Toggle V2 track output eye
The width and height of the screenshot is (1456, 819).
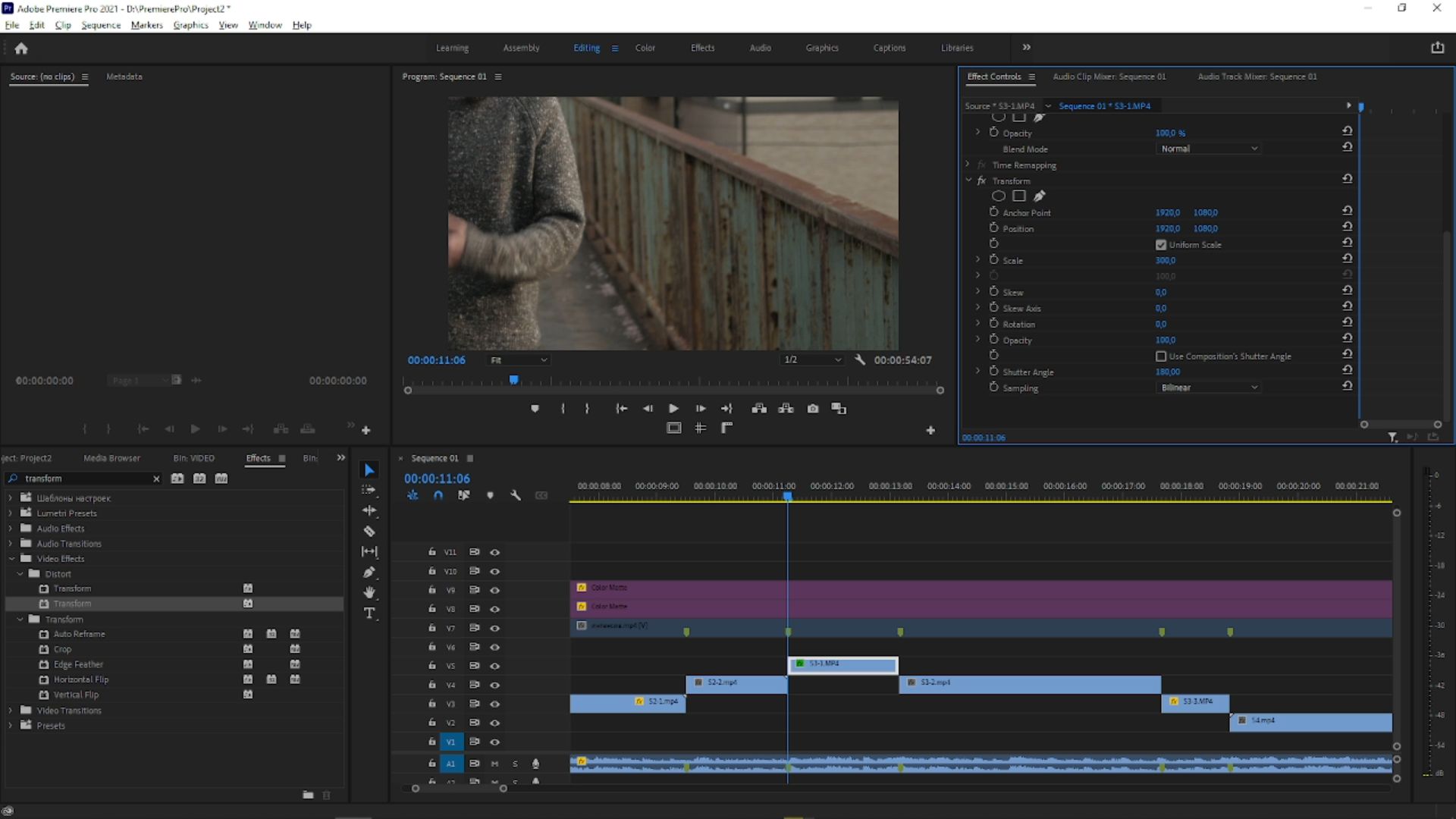coord(494,723)
